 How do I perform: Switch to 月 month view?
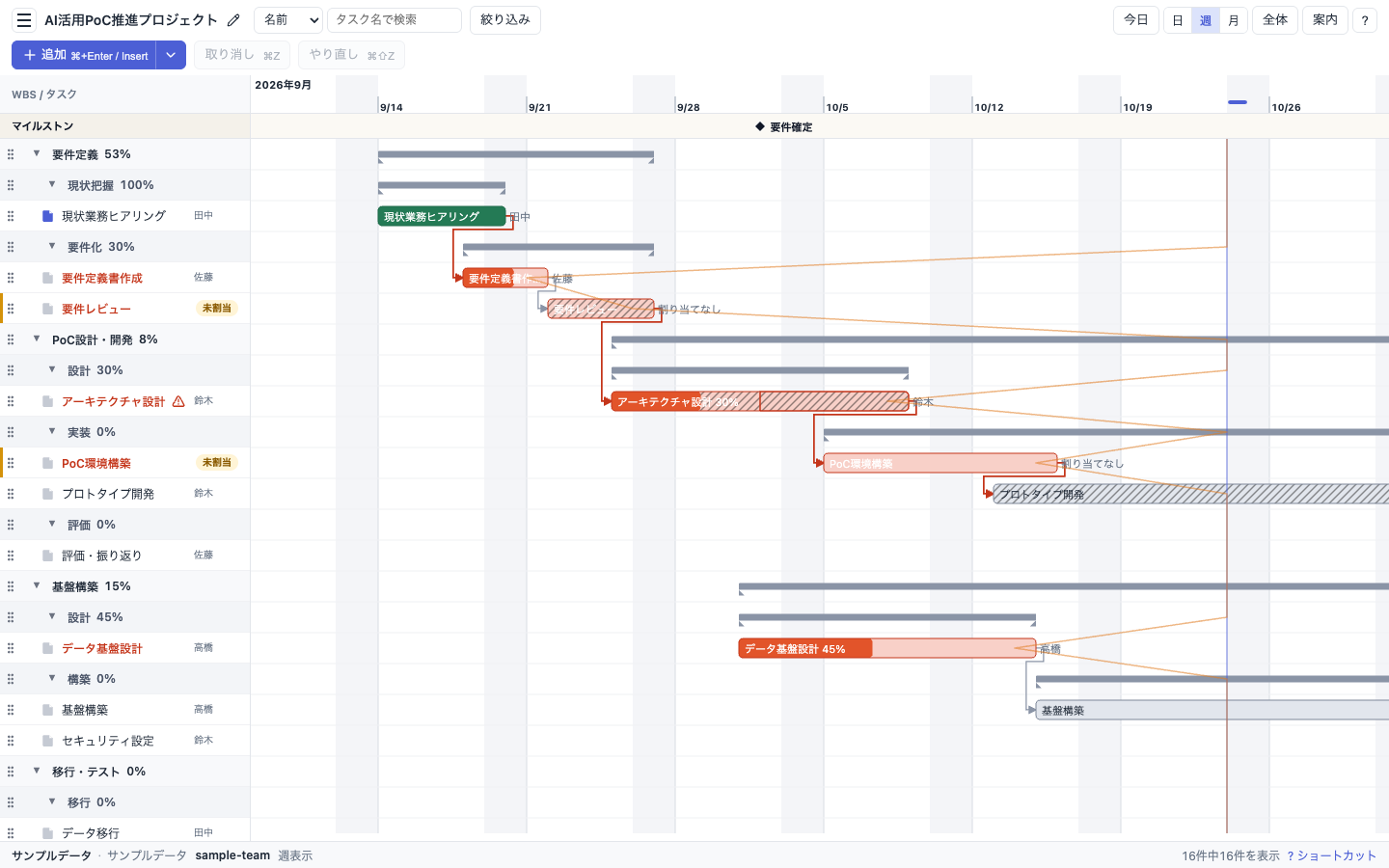1234,20
